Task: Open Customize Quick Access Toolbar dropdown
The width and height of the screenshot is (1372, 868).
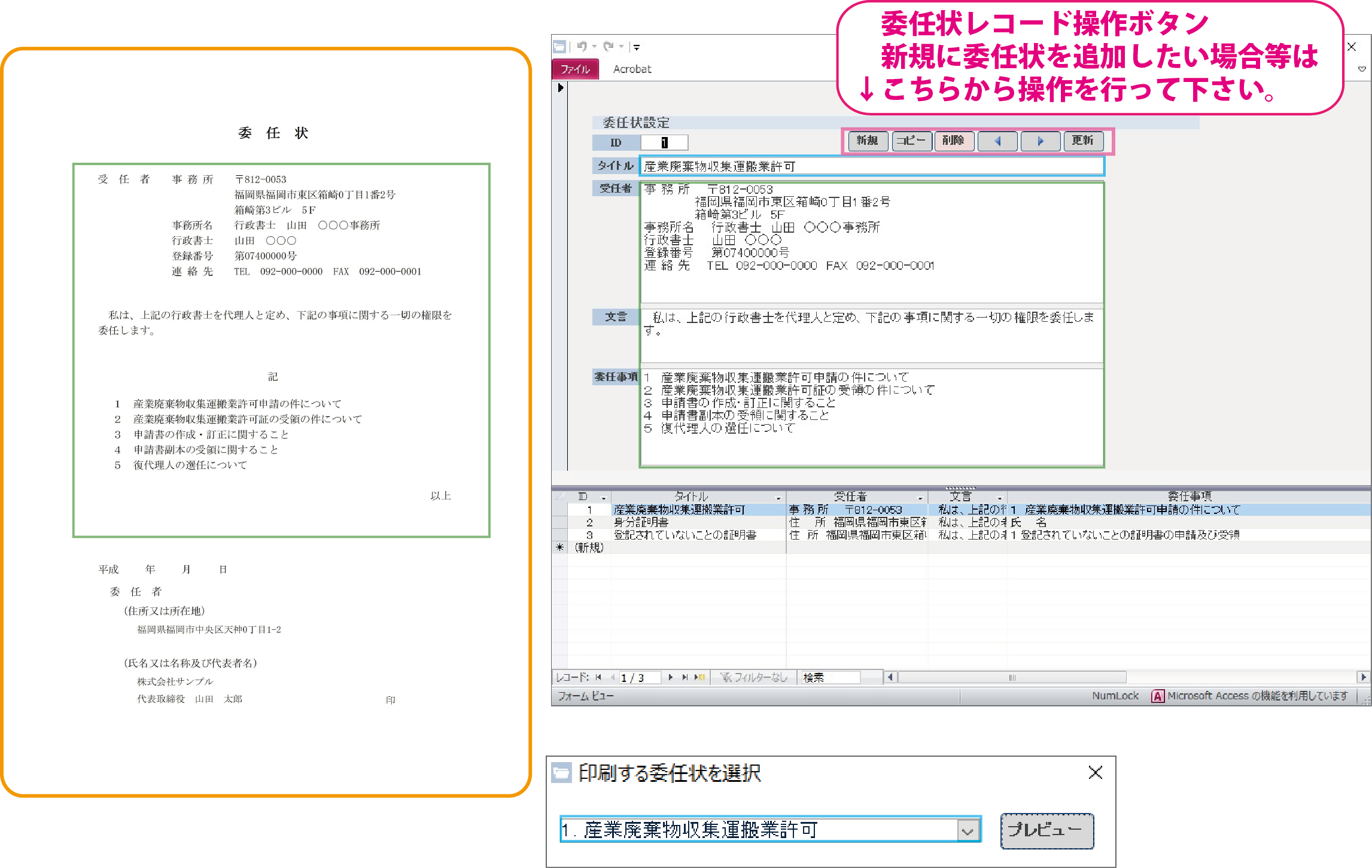Action: pyautogui.click(x=637, y=47)
